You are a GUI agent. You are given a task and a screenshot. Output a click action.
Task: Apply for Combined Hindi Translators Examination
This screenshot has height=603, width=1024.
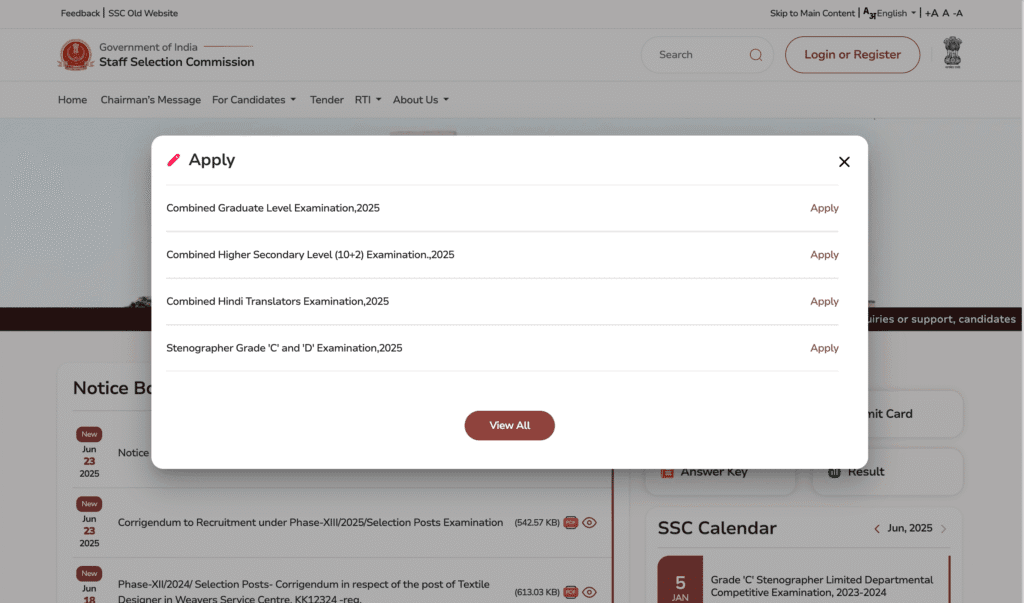point(824,301)
